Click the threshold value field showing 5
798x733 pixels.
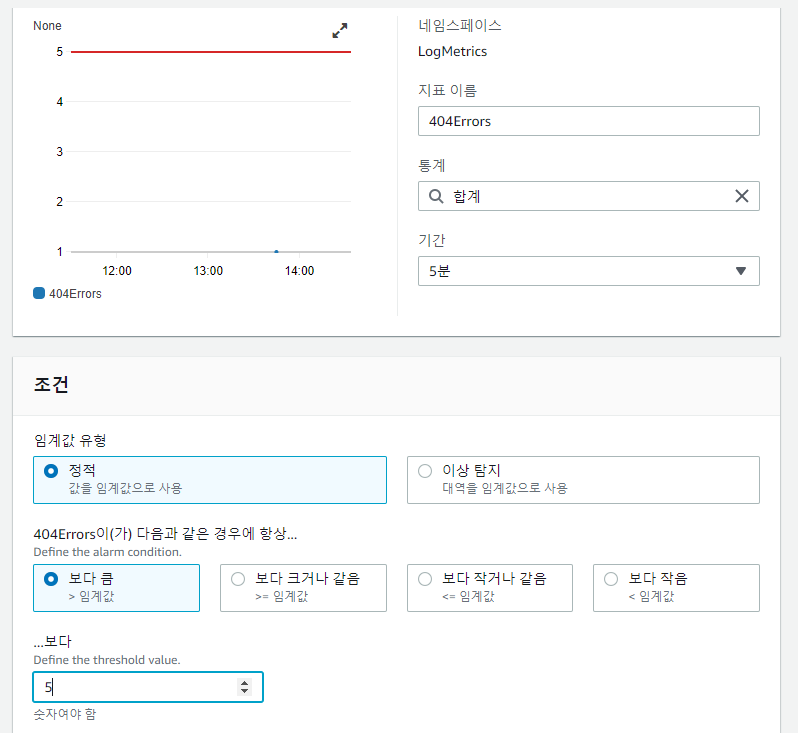click(x=148, y=687)
